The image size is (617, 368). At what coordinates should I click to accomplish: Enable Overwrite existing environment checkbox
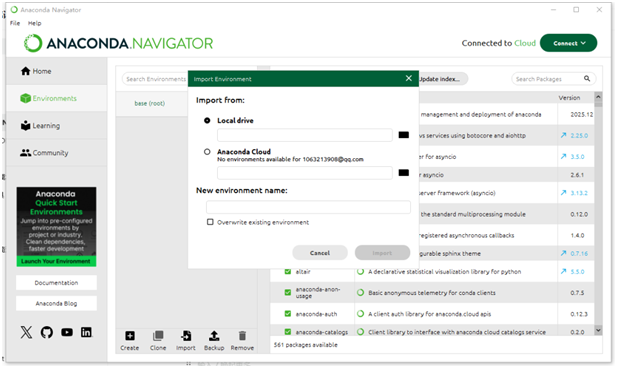(x=210, y=222)
